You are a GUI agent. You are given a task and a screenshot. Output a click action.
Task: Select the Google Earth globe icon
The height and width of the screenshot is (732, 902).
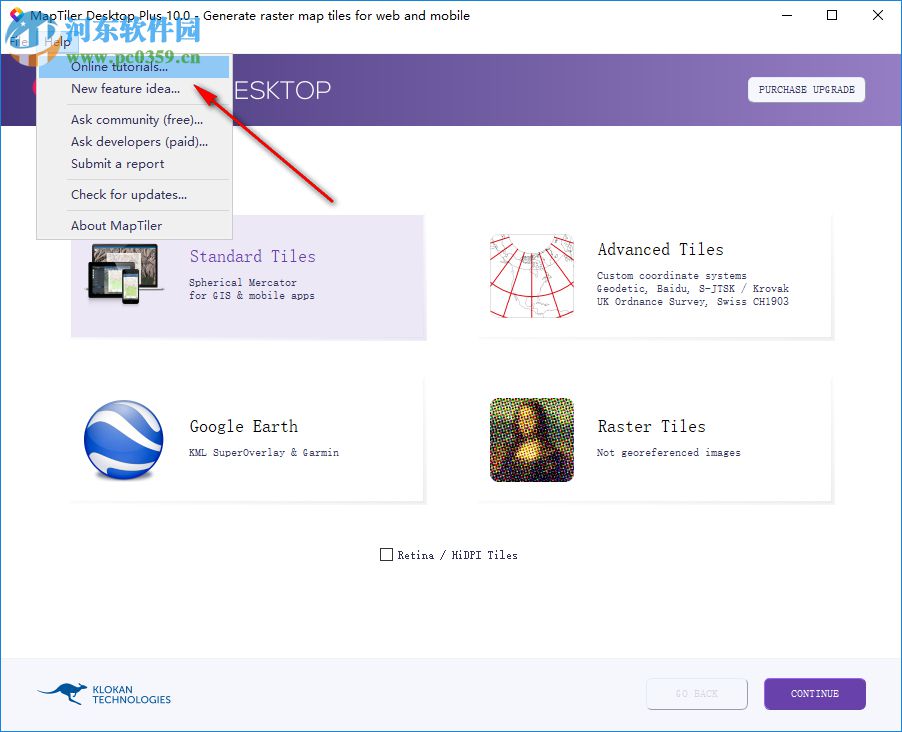[x=123, y=440]
